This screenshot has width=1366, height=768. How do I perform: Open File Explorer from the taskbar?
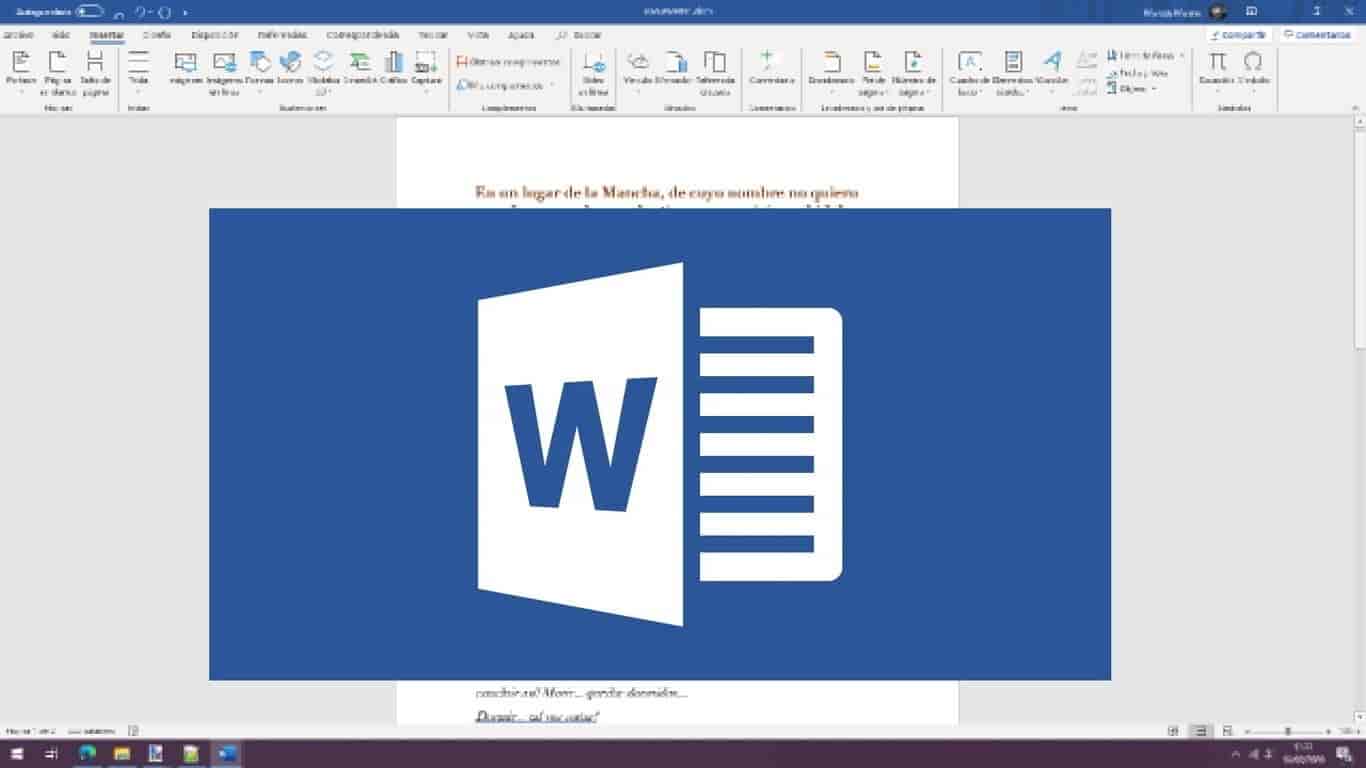click(122, 754)
